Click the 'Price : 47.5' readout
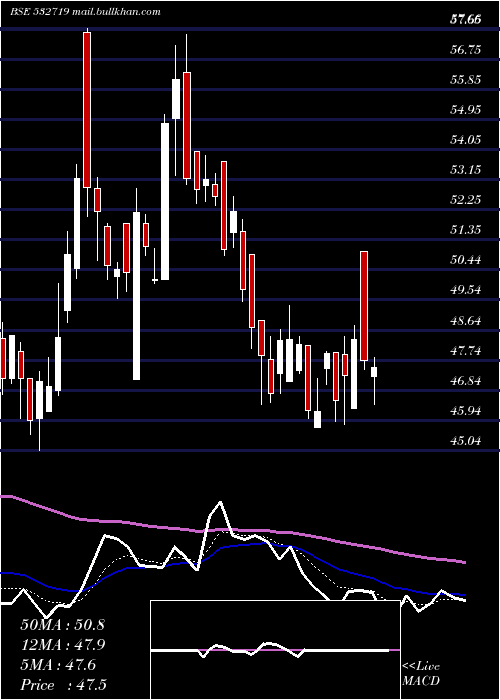 point(63,685)
